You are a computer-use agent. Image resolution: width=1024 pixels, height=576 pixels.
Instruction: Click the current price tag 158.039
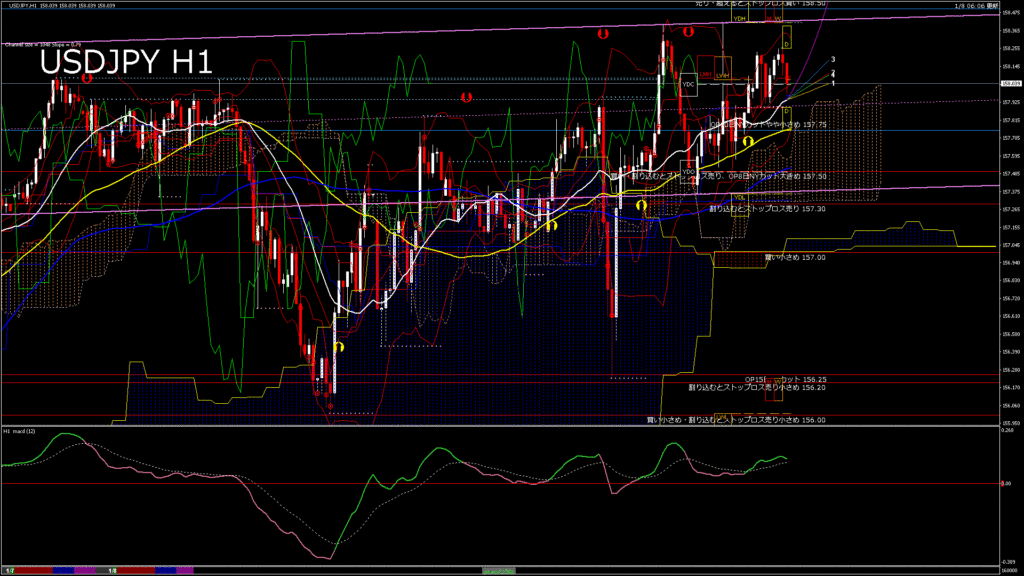(1011, 84)
